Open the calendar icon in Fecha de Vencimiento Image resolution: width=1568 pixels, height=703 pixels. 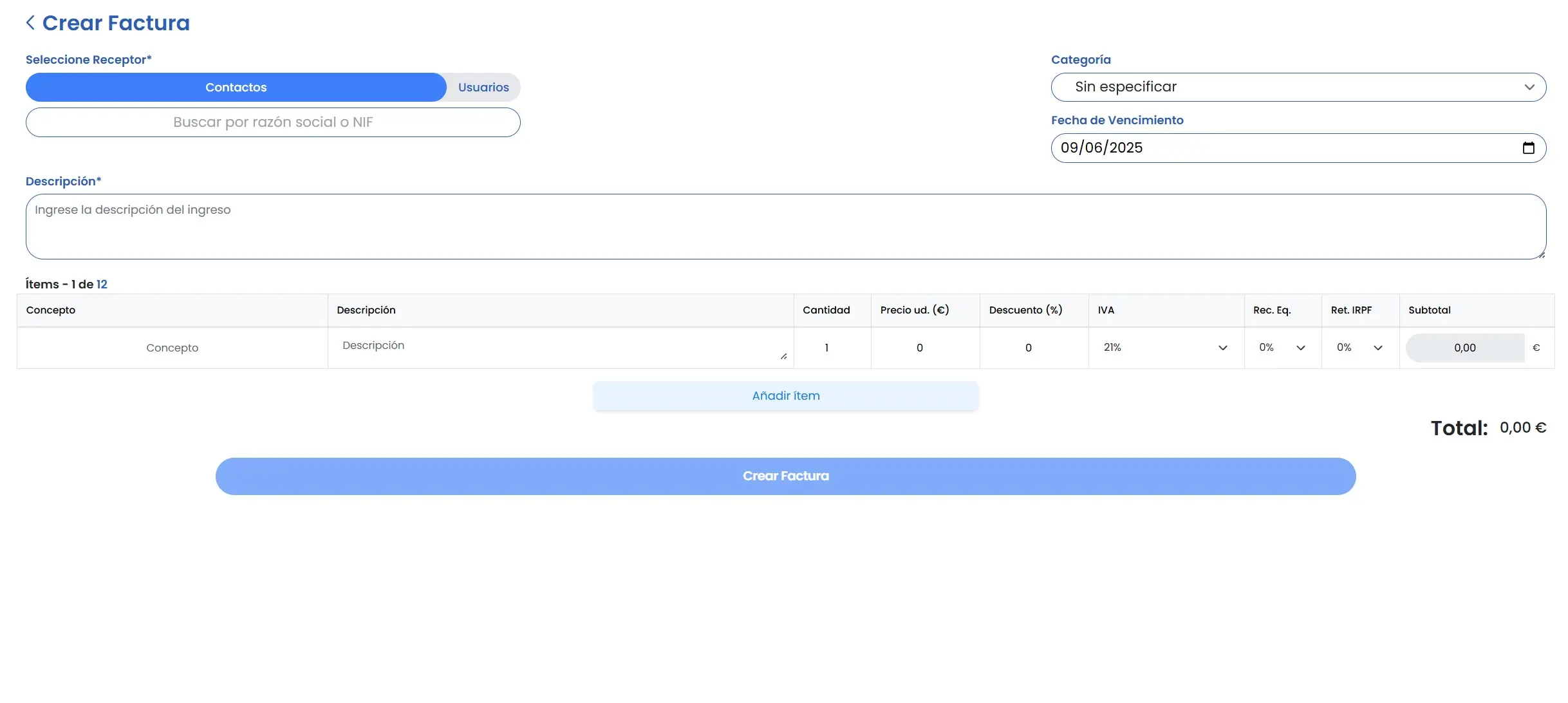point(1529,147)
